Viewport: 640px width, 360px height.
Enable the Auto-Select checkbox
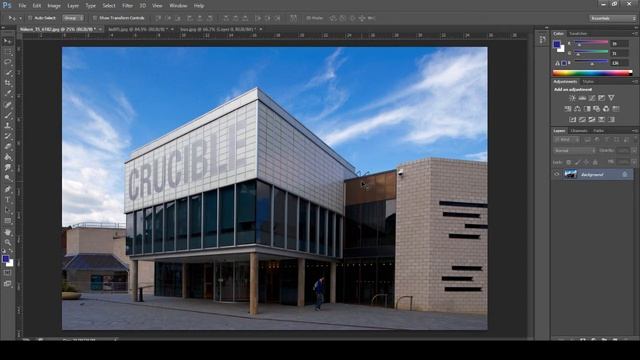coord(30,18)
